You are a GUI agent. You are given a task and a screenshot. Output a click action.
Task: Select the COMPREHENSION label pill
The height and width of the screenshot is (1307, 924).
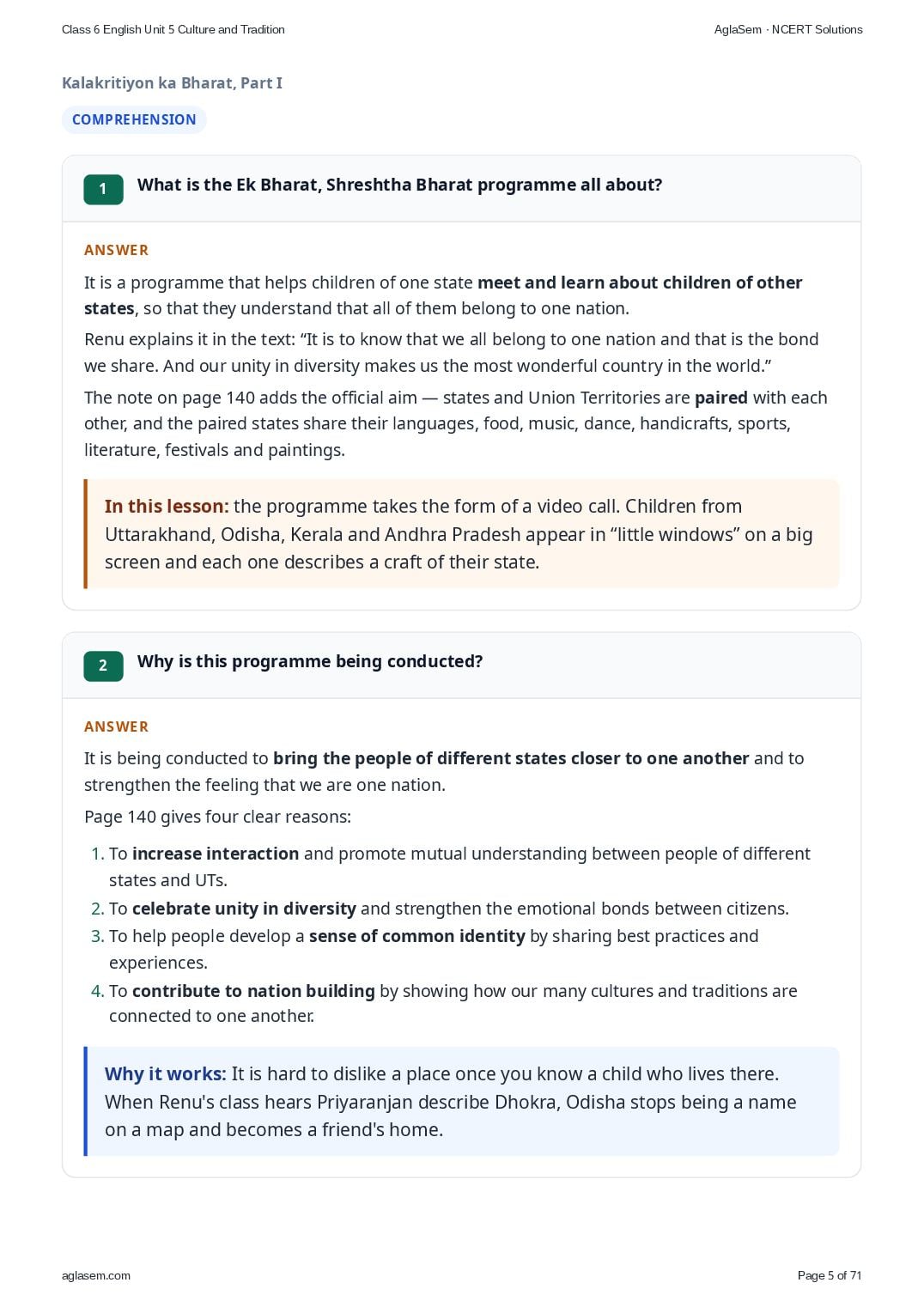134,119
